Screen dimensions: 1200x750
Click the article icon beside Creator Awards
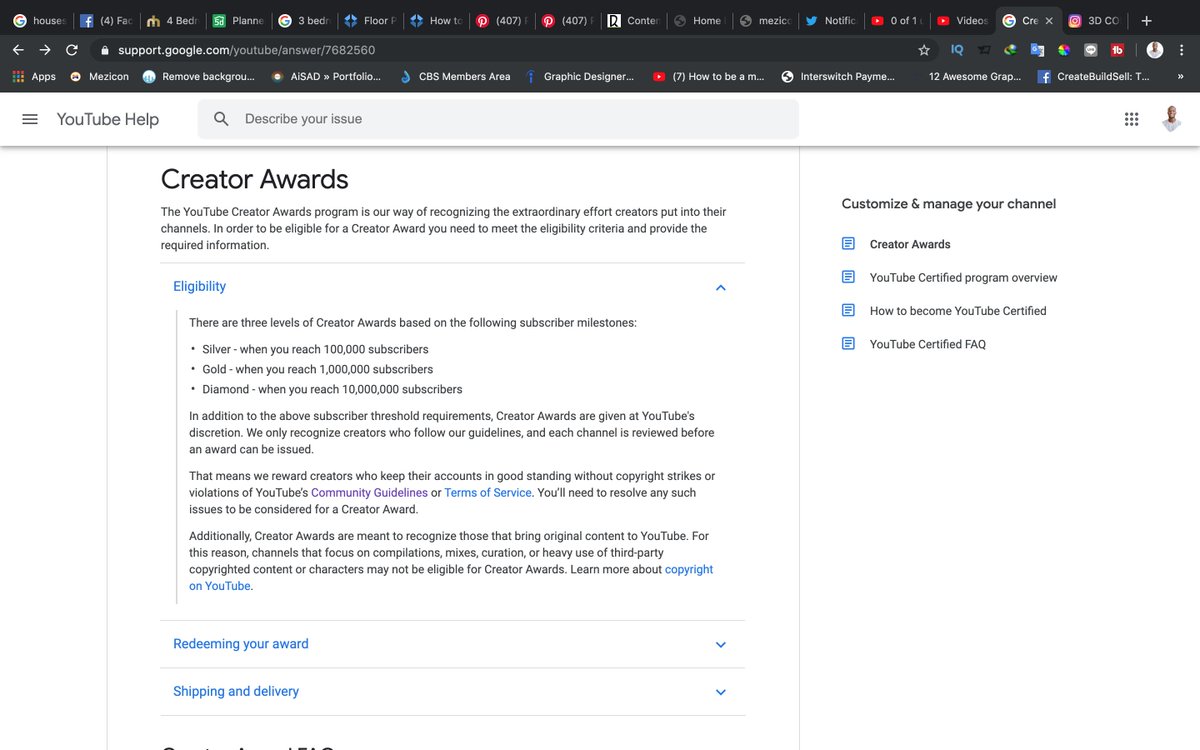tap(848, 244)
